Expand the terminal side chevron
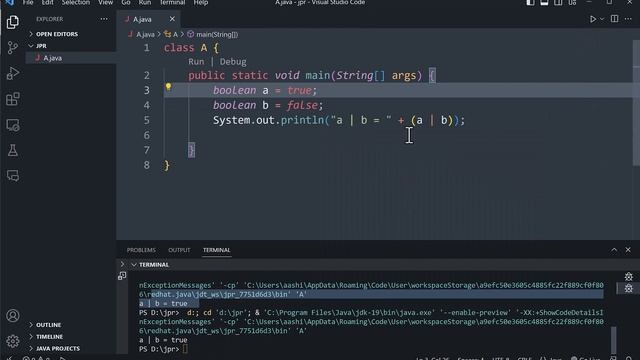 pyautogui.click(x=122, y=264)
